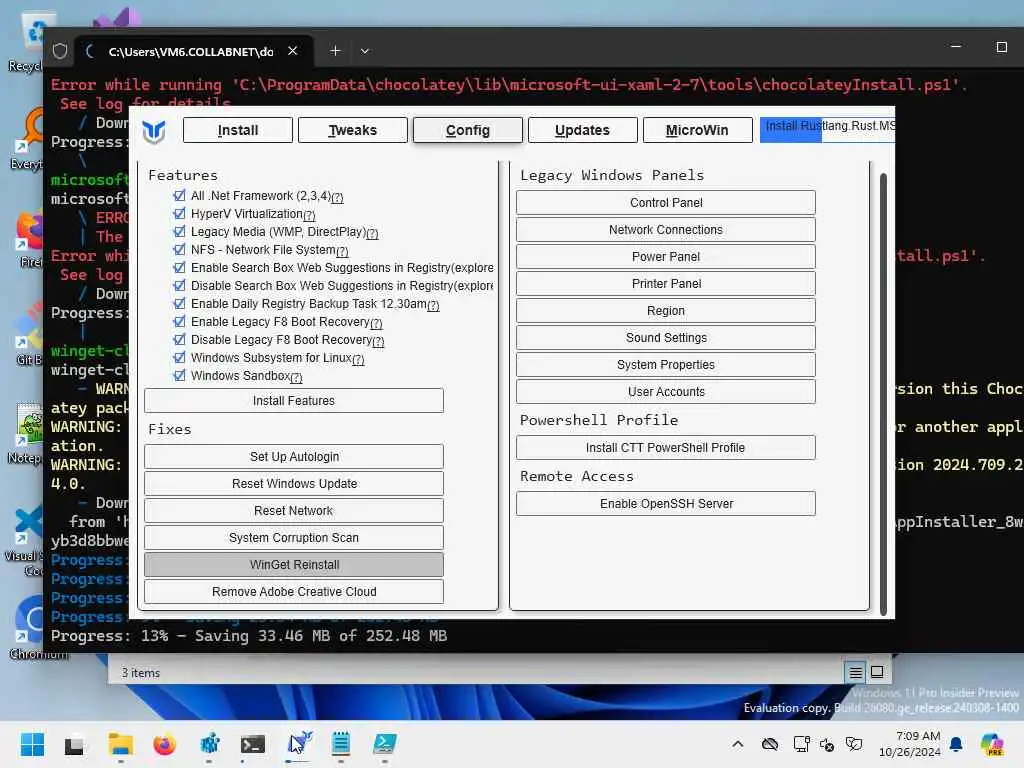Toggle Disable Search Box Web Suggestions

click(x=180, y=285)
